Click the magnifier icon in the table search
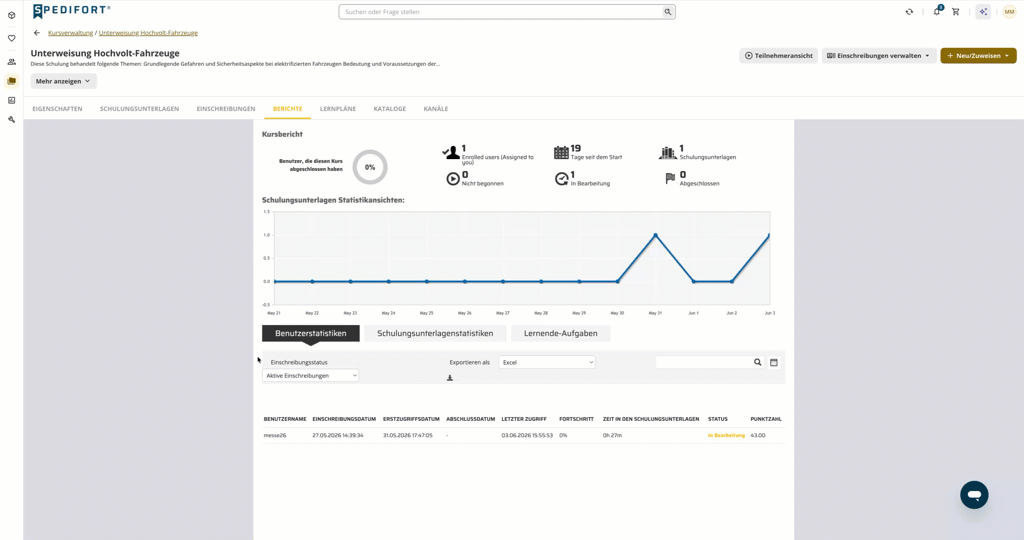1024x540 pixels. 758,362
